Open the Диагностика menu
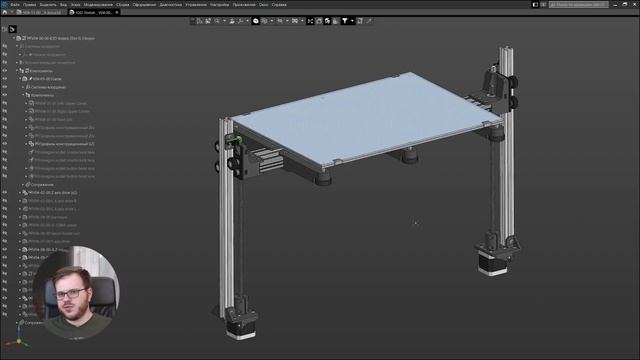Screen dimensions: 640x360 [x=171, y=4]
